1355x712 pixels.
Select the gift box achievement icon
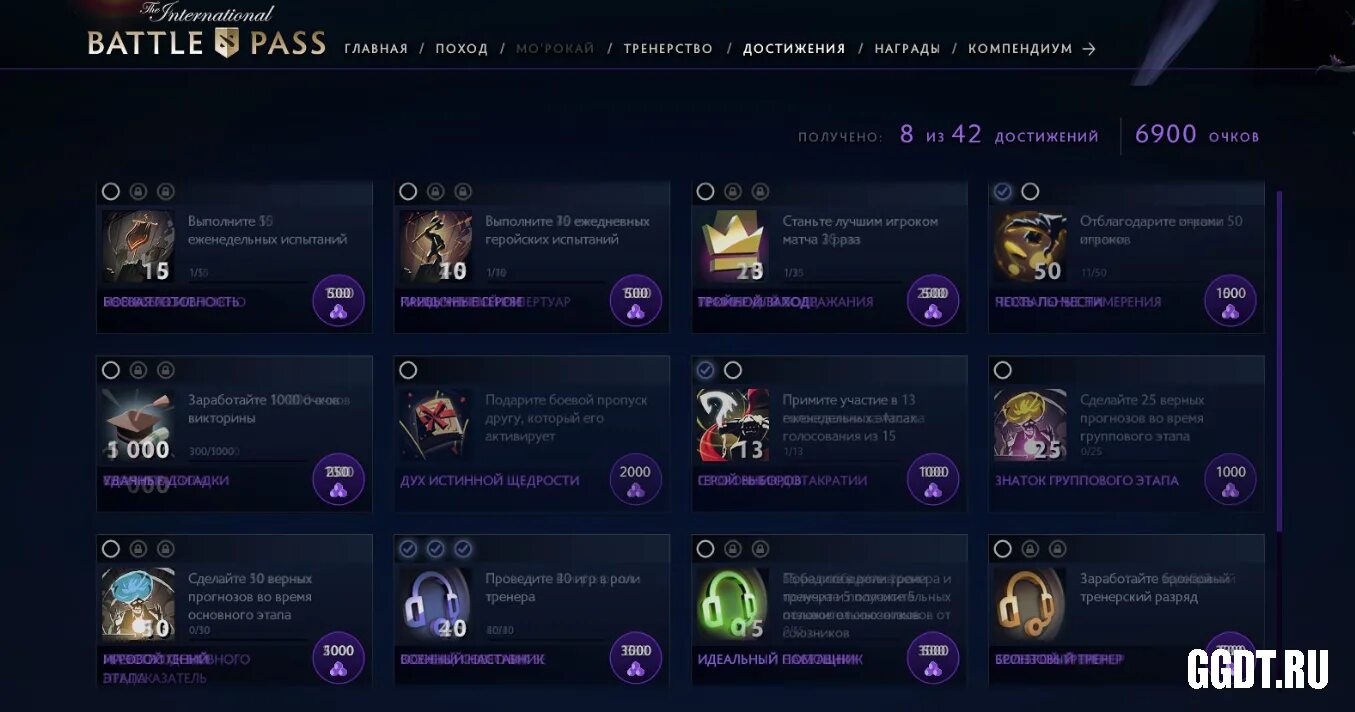click(x=435, y=425)
